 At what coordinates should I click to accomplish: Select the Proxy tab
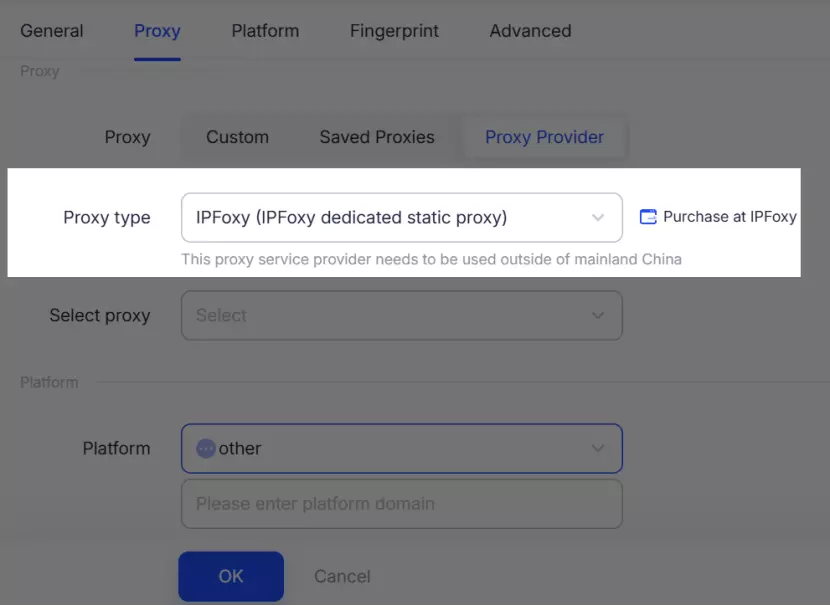tap(157, 31)
